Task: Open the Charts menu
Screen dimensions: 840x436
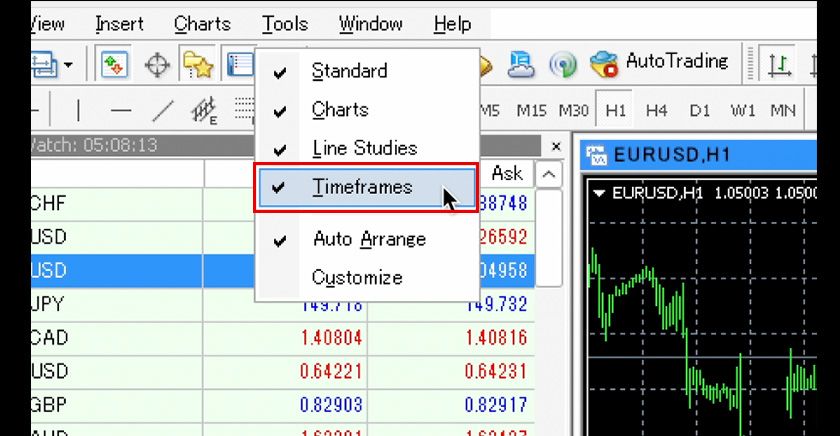Action: coord(202,24)
